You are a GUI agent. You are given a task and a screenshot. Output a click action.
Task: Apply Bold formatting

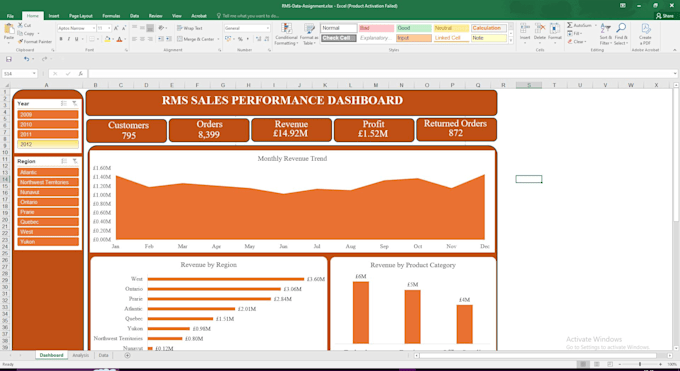pos(61,39)
